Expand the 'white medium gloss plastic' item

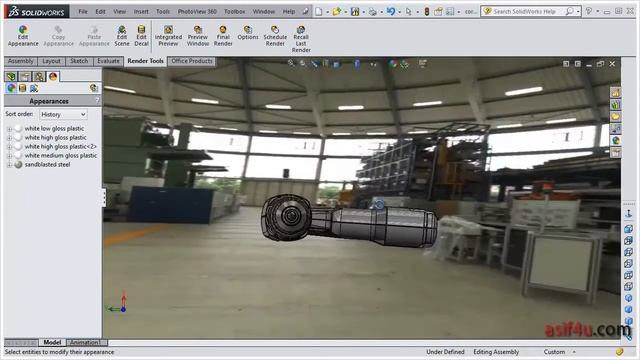pos(9,156)
